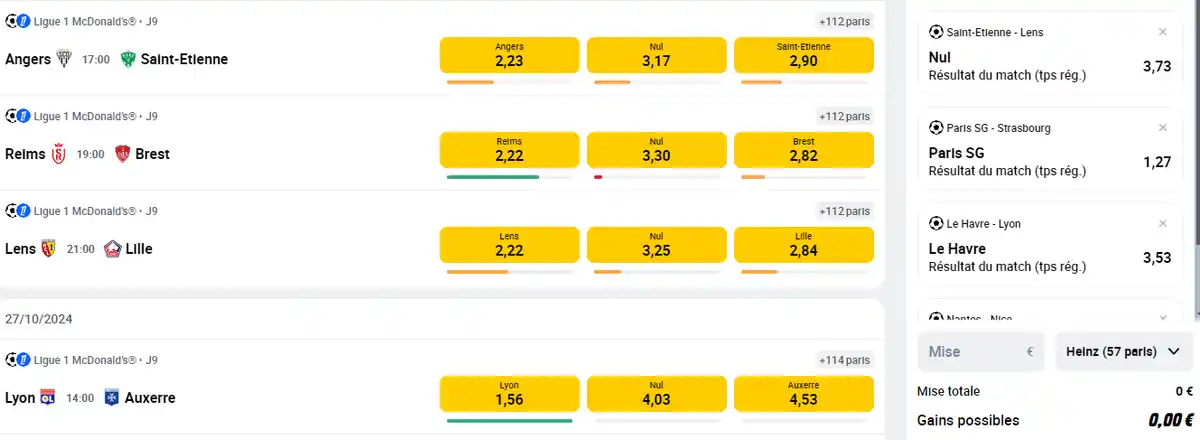Open Ligue 1 McDonald's link above Lens - Lille
The image size is (1200, 440).
click(85, 211)
